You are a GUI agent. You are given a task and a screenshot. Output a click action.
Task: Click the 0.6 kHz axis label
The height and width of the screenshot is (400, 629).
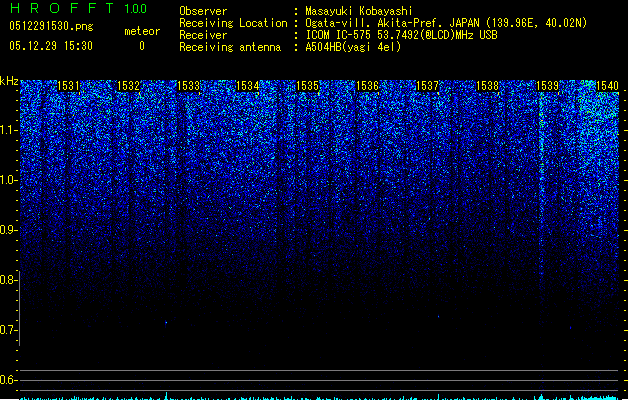point(8,380)
